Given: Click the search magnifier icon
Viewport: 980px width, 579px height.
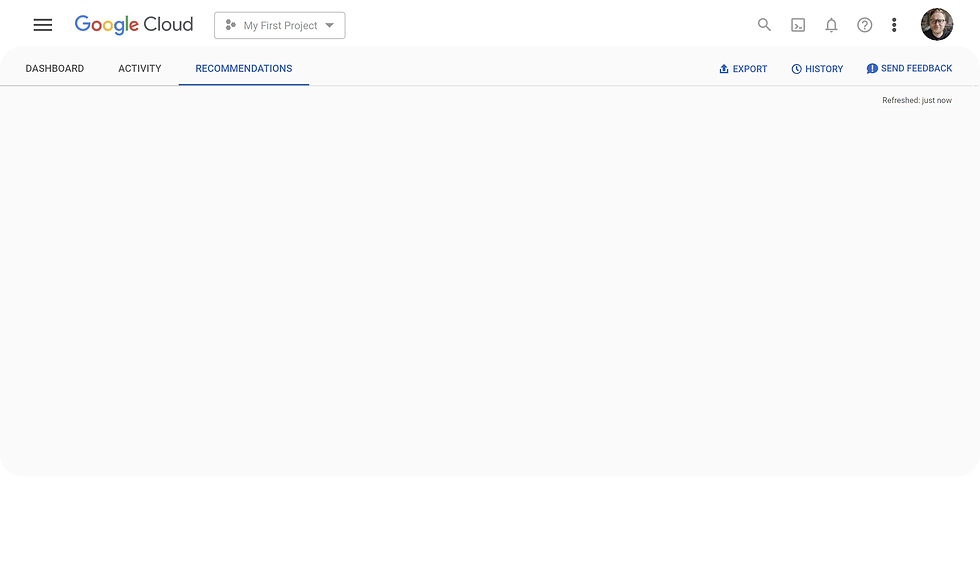Looking at the screenshot, I should [764, 25].
